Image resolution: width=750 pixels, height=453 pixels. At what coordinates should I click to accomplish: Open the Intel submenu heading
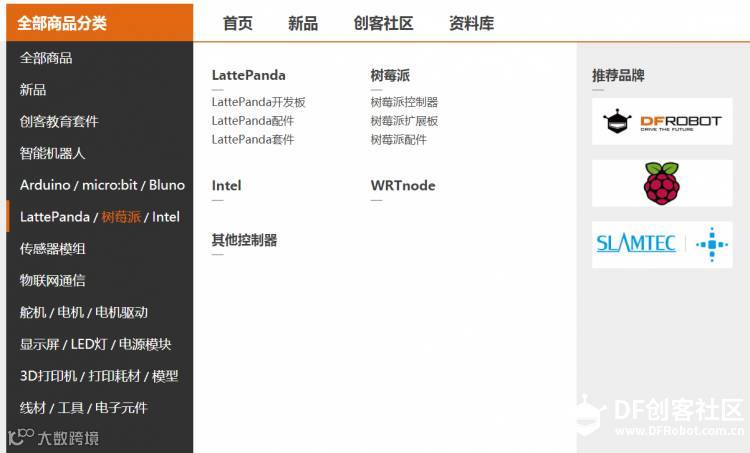226,186
